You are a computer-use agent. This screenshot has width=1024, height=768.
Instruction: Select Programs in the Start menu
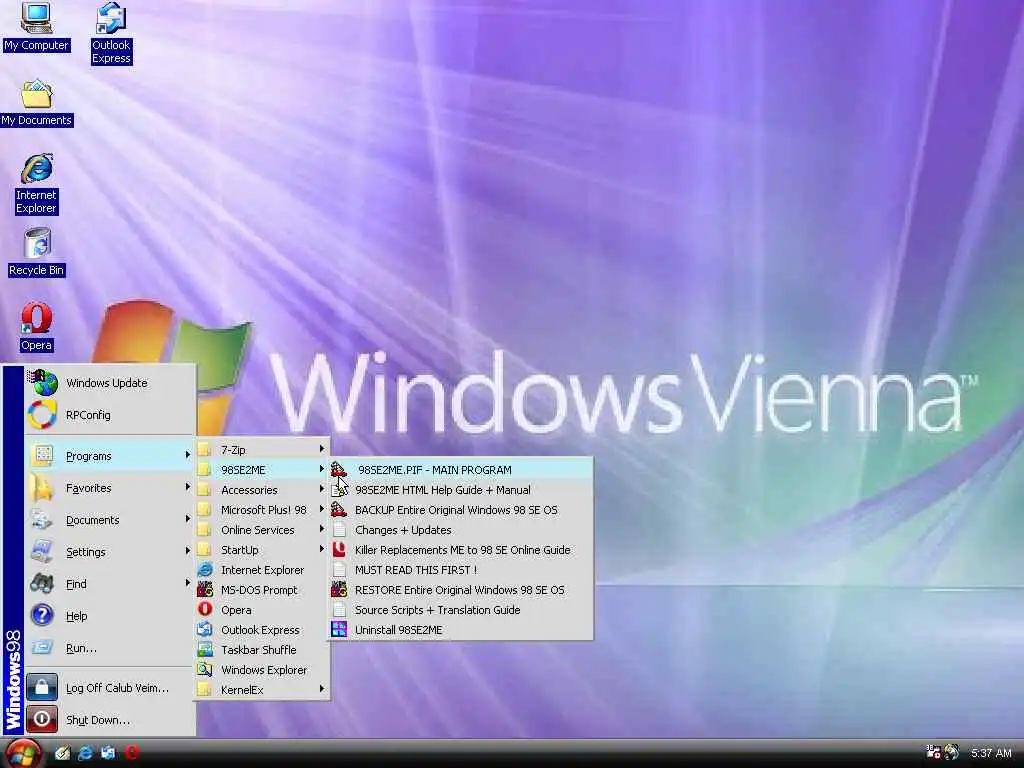(110, 455)
